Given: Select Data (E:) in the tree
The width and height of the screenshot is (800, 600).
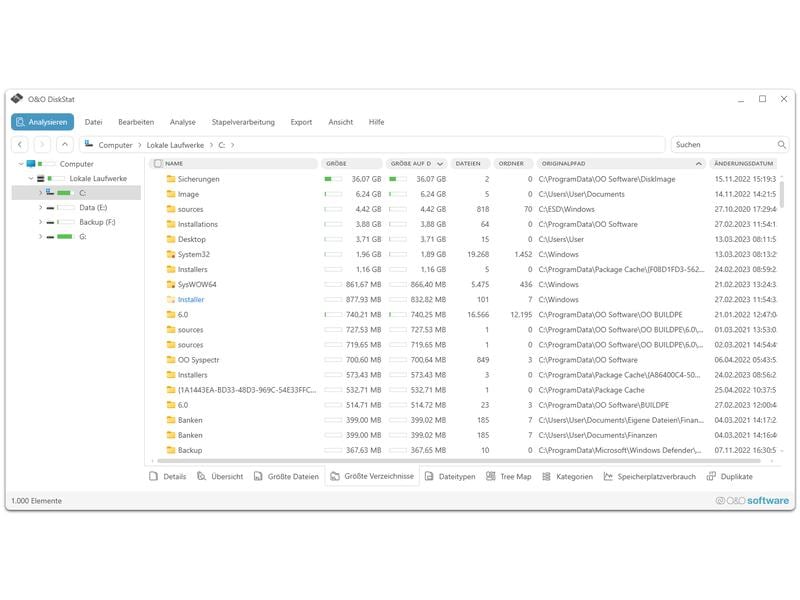Looking at the screenshot, I should tap(93, 208).
